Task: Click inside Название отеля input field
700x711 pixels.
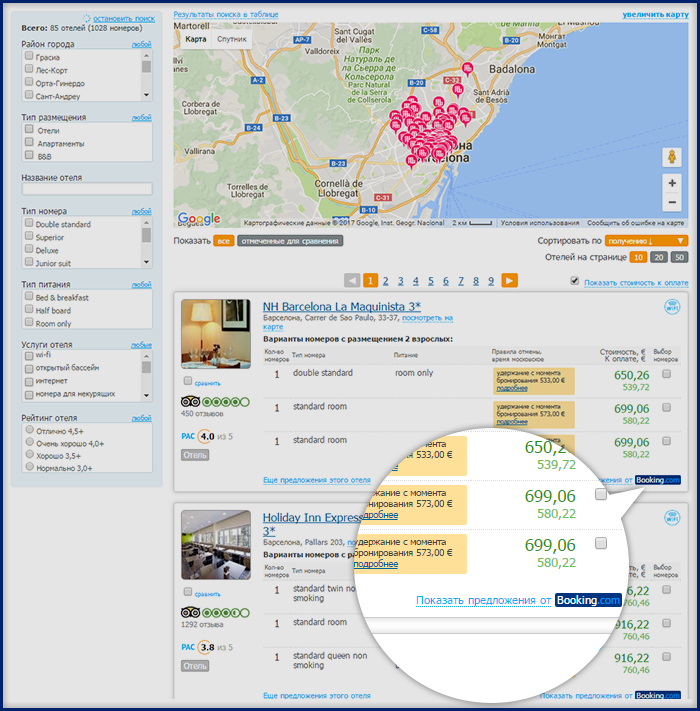Action: pos(87,189)
